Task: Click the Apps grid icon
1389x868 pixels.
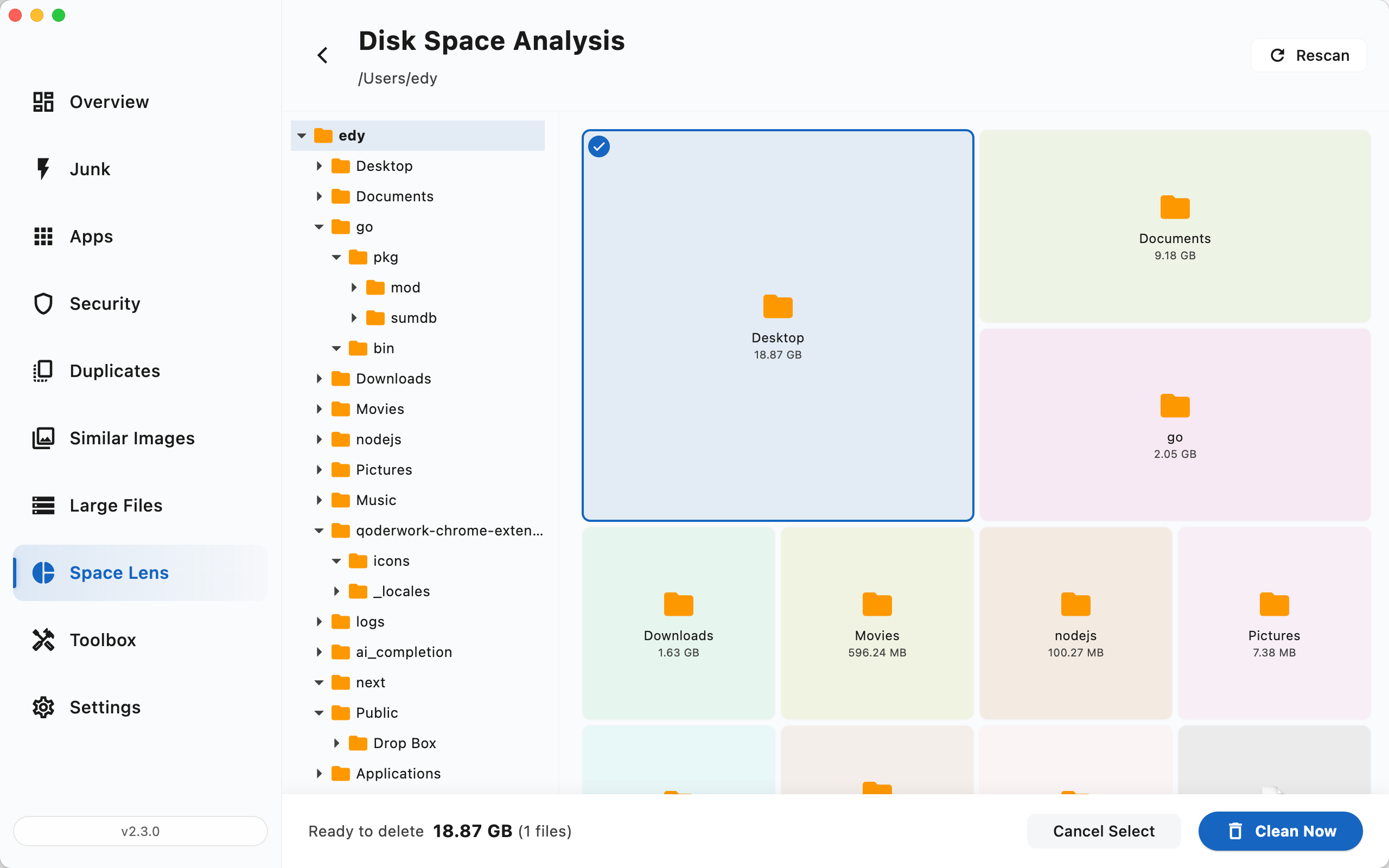Action: click(43, 237)
